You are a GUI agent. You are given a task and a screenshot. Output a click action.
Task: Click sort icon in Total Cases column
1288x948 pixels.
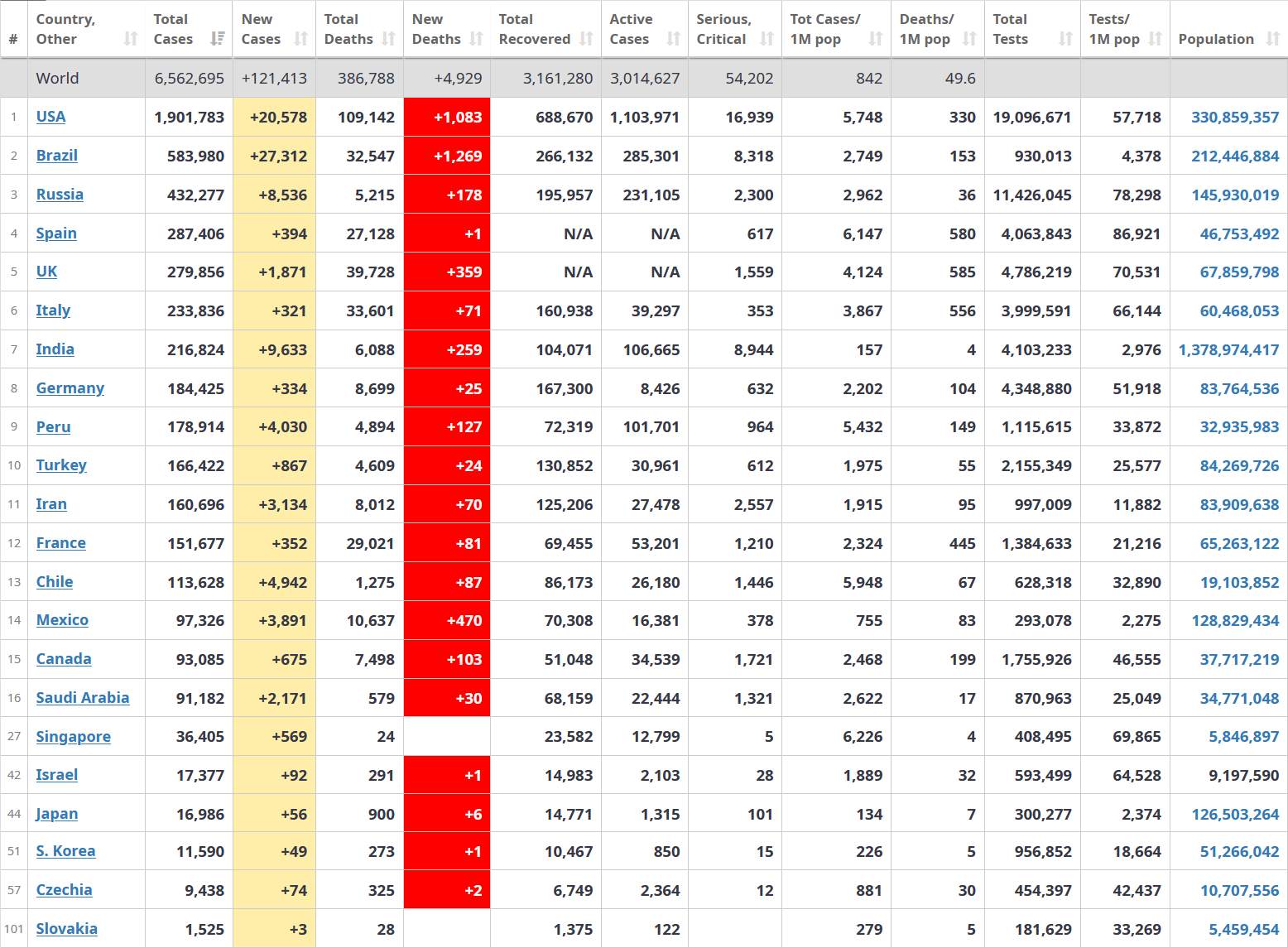218,39
